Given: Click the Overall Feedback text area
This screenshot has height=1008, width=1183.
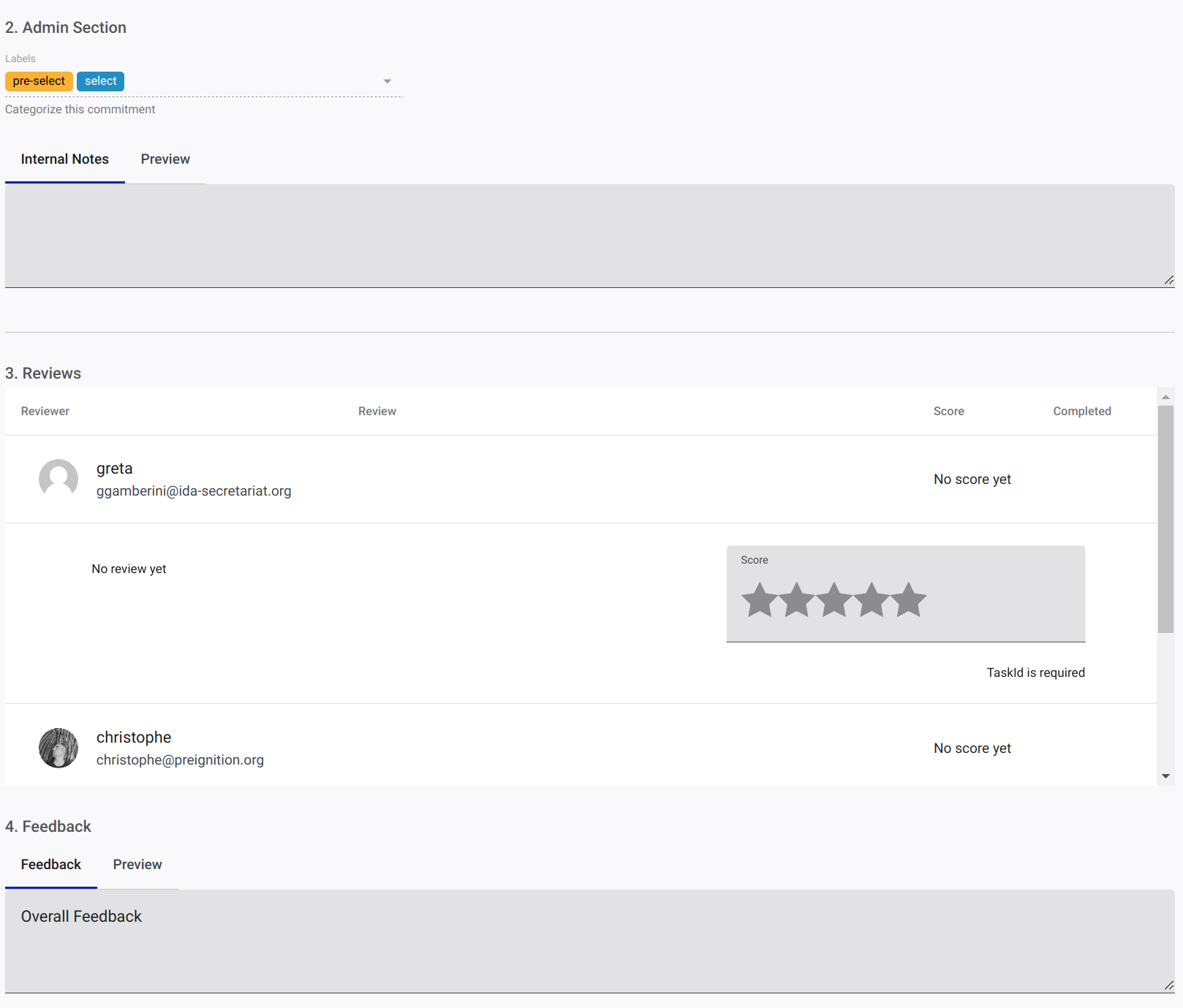Looking at the screenshot, I should click(x=590, y=941).
